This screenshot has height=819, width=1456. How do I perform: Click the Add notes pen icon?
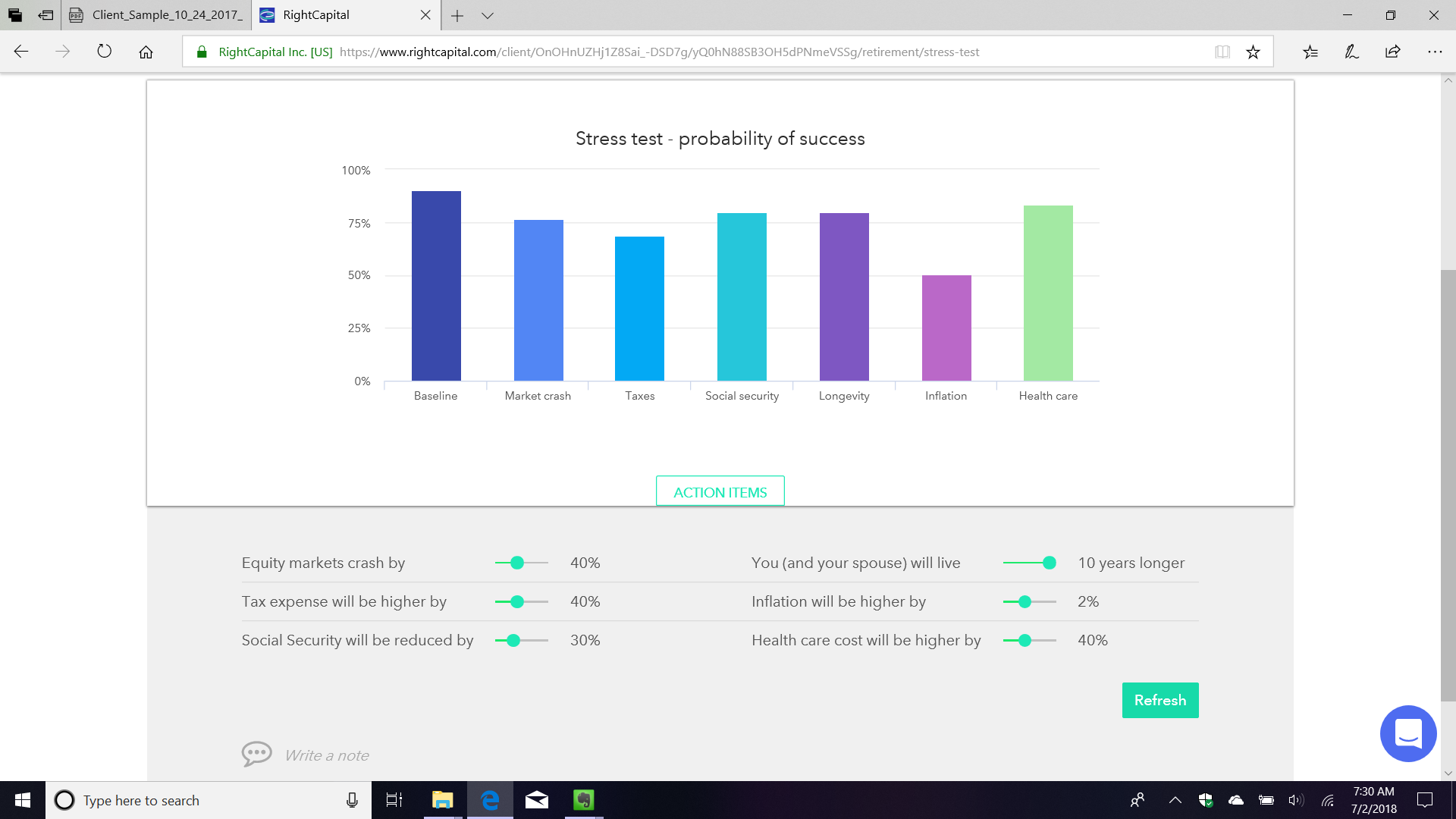[1351, 52]
